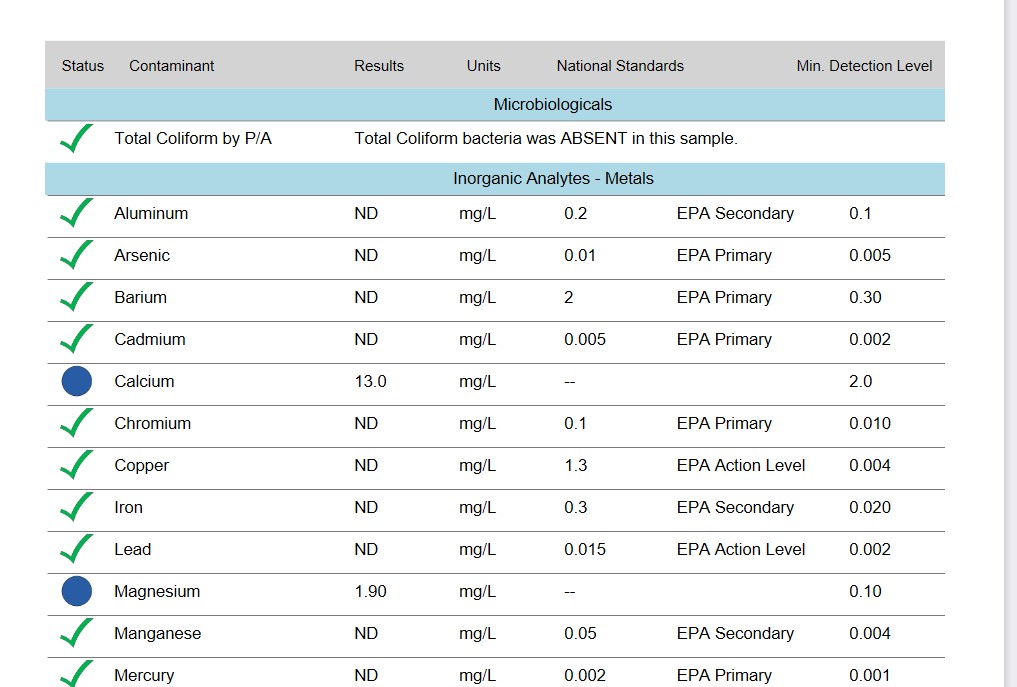Click the Min. Detection Level header
1017x687 pixels.
[x=864, y=66]
